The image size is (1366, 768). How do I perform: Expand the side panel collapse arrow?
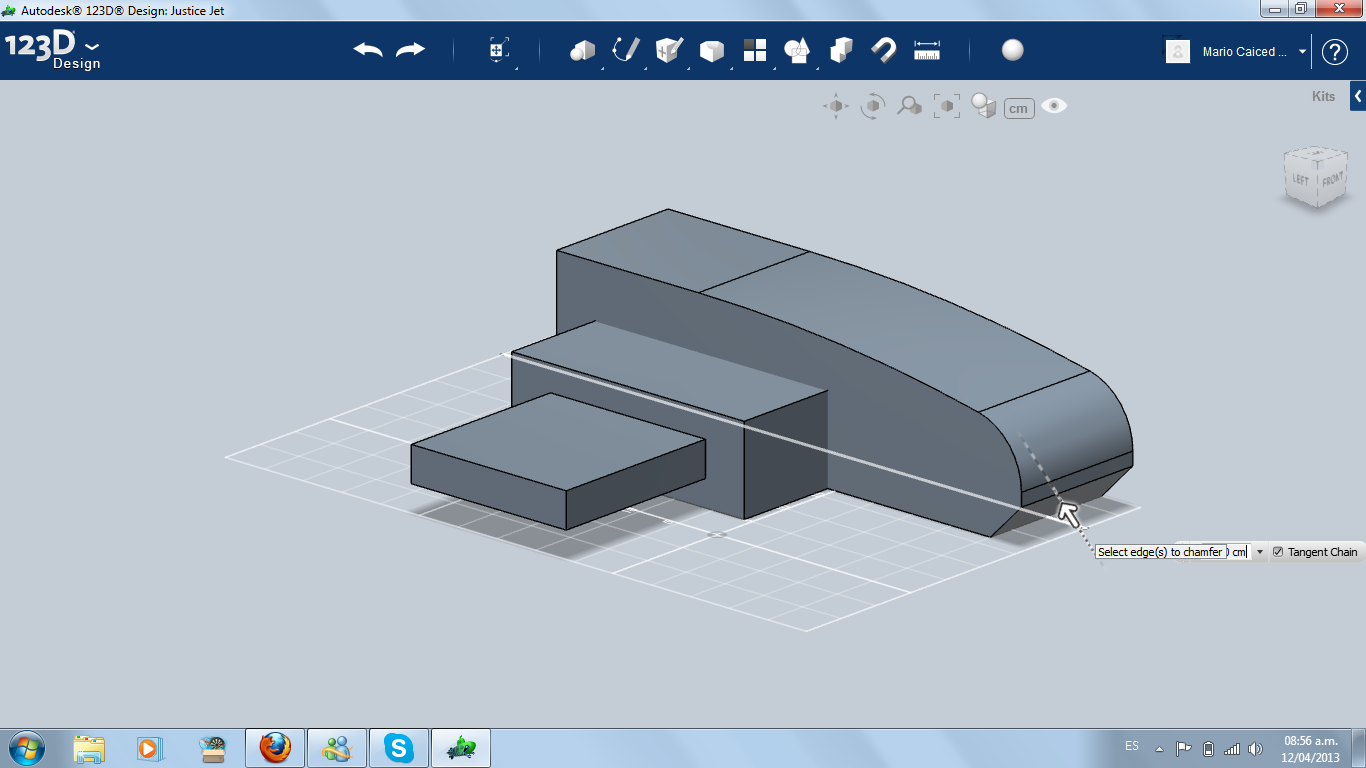coord(1358,97)
